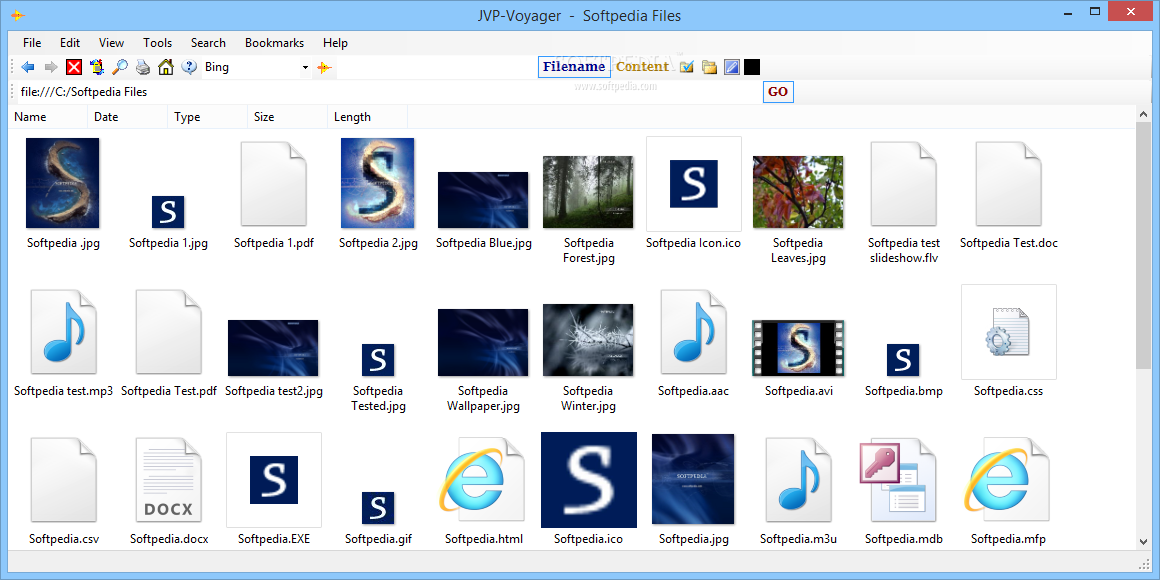This screenshot has height=580, width=1160.
Task: Toggle Filename search mode
Action: [574, 67]
